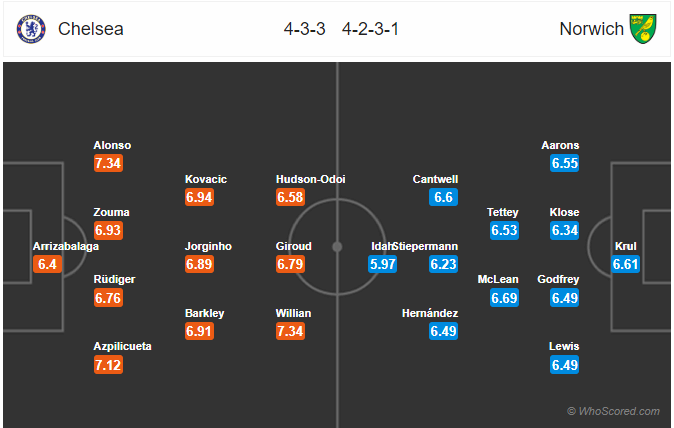Click the centre spot on the pitch
Image resolution: width=674 pixels, height=428 pixels.
point(337,247)
